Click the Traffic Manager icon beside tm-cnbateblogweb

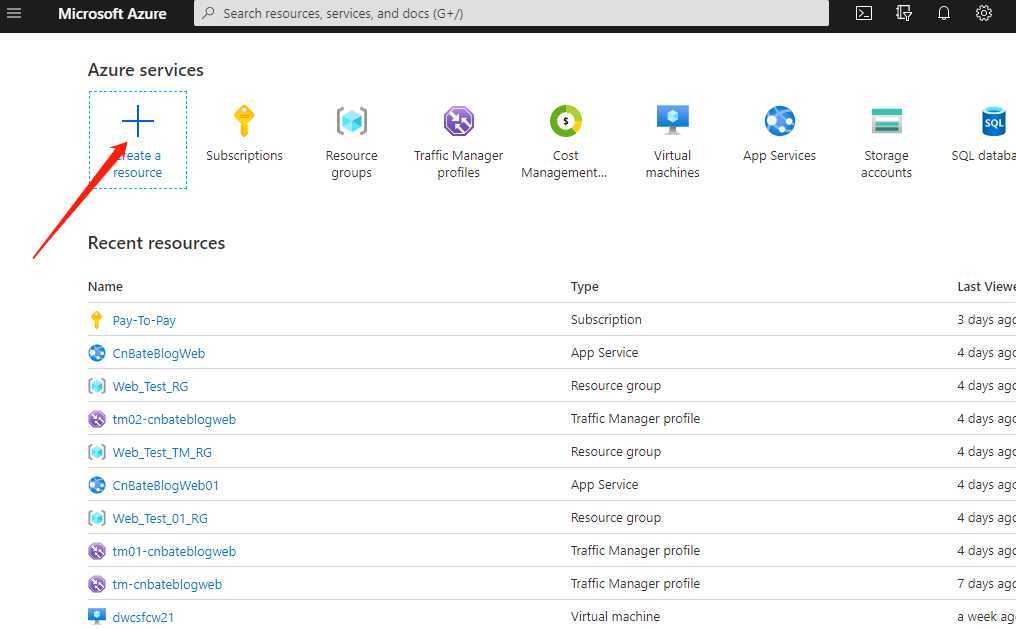97,584
